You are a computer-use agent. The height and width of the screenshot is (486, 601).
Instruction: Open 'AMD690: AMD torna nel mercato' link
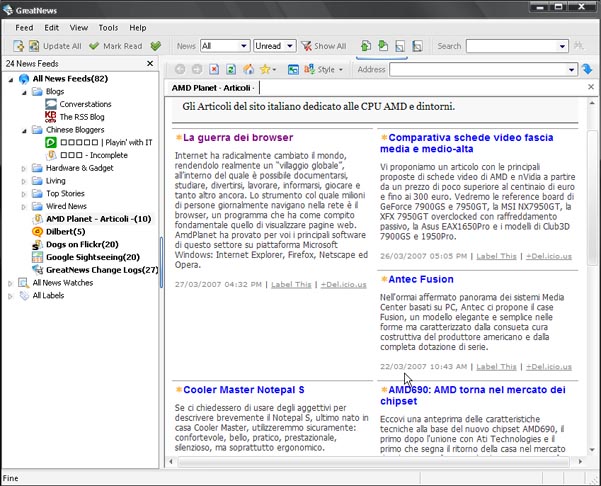[x=473, y=395]
